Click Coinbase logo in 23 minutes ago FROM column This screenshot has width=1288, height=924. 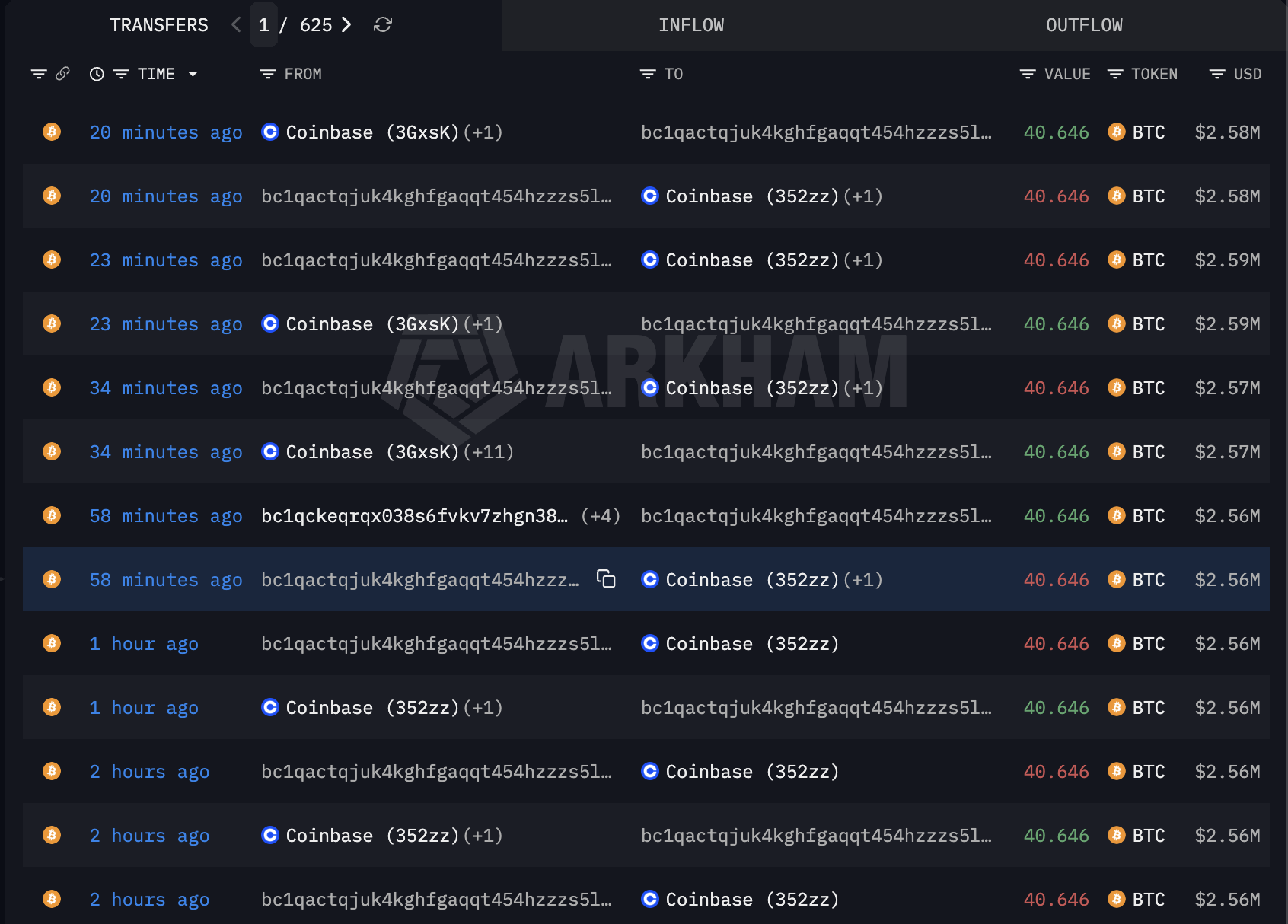pos(270,323)
